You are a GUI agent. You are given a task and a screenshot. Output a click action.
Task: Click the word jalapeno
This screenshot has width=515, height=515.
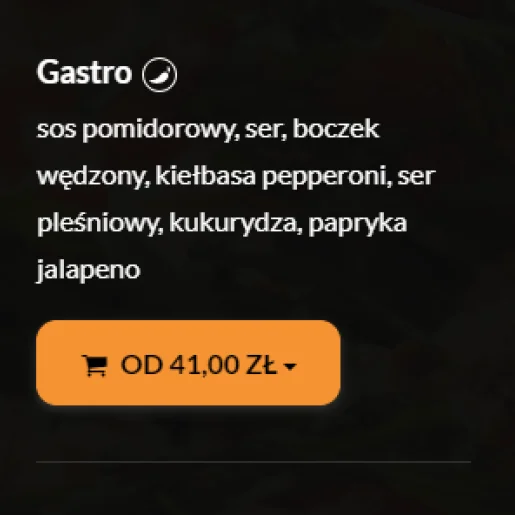(x=88, y=270)
